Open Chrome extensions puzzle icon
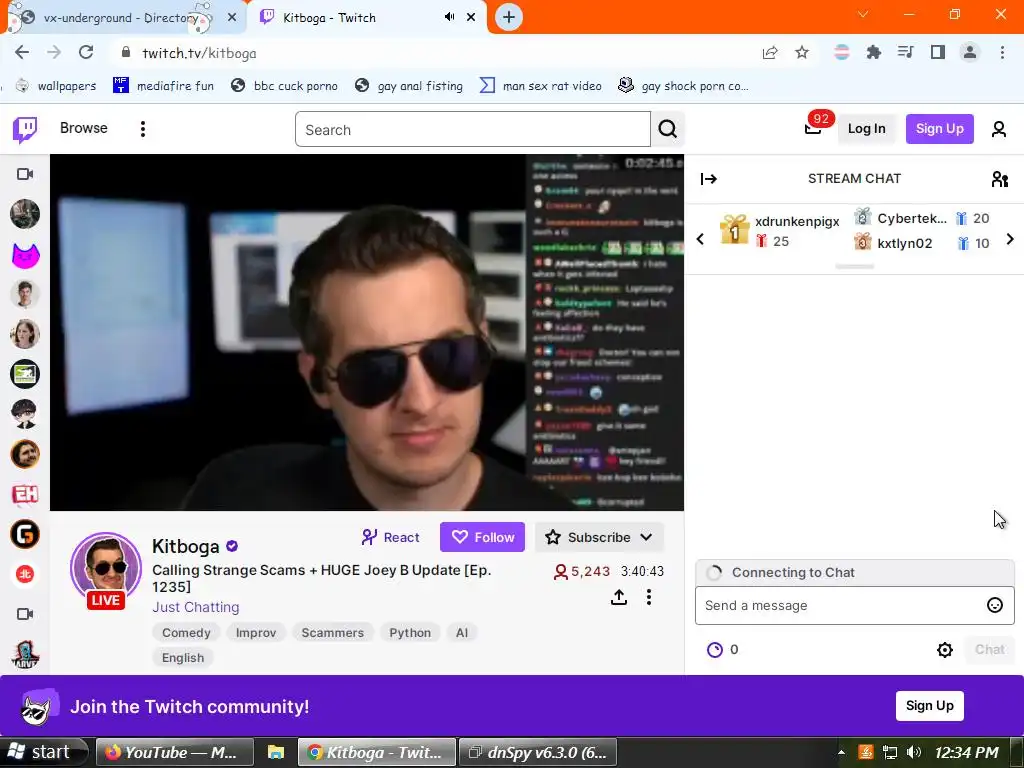This screenshot has width=1024, height=768. coord(873,53)
